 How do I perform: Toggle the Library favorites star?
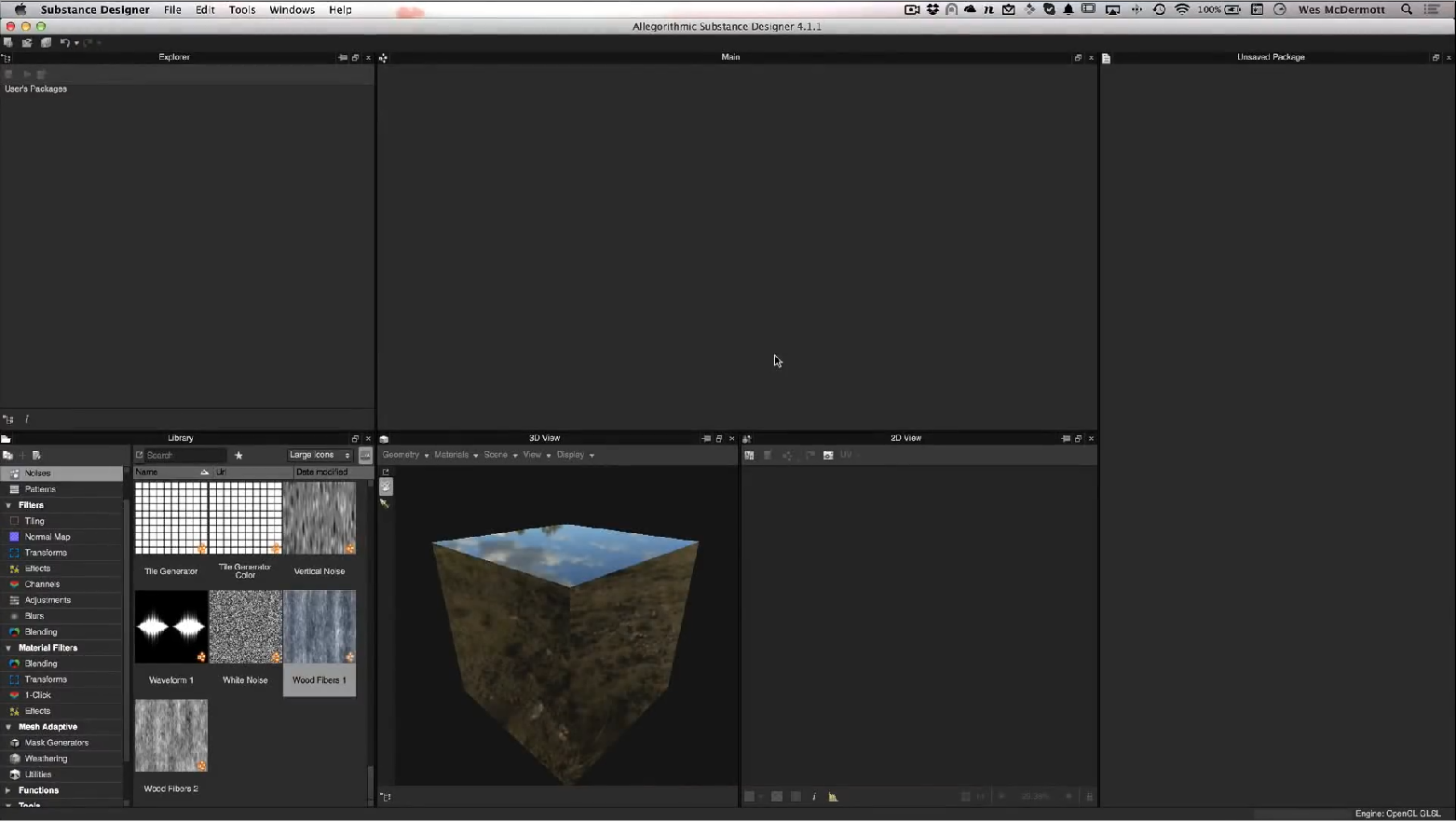click(238, 456)
